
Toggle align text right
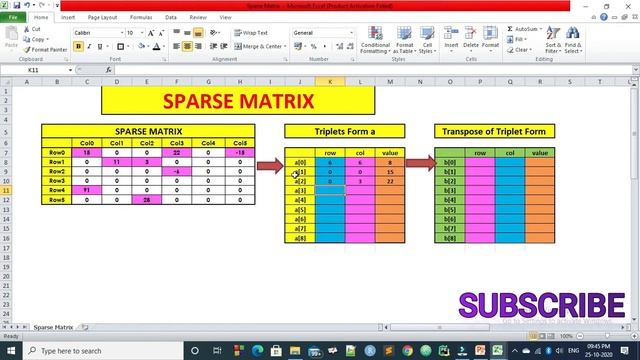click(x=198, y=46)
